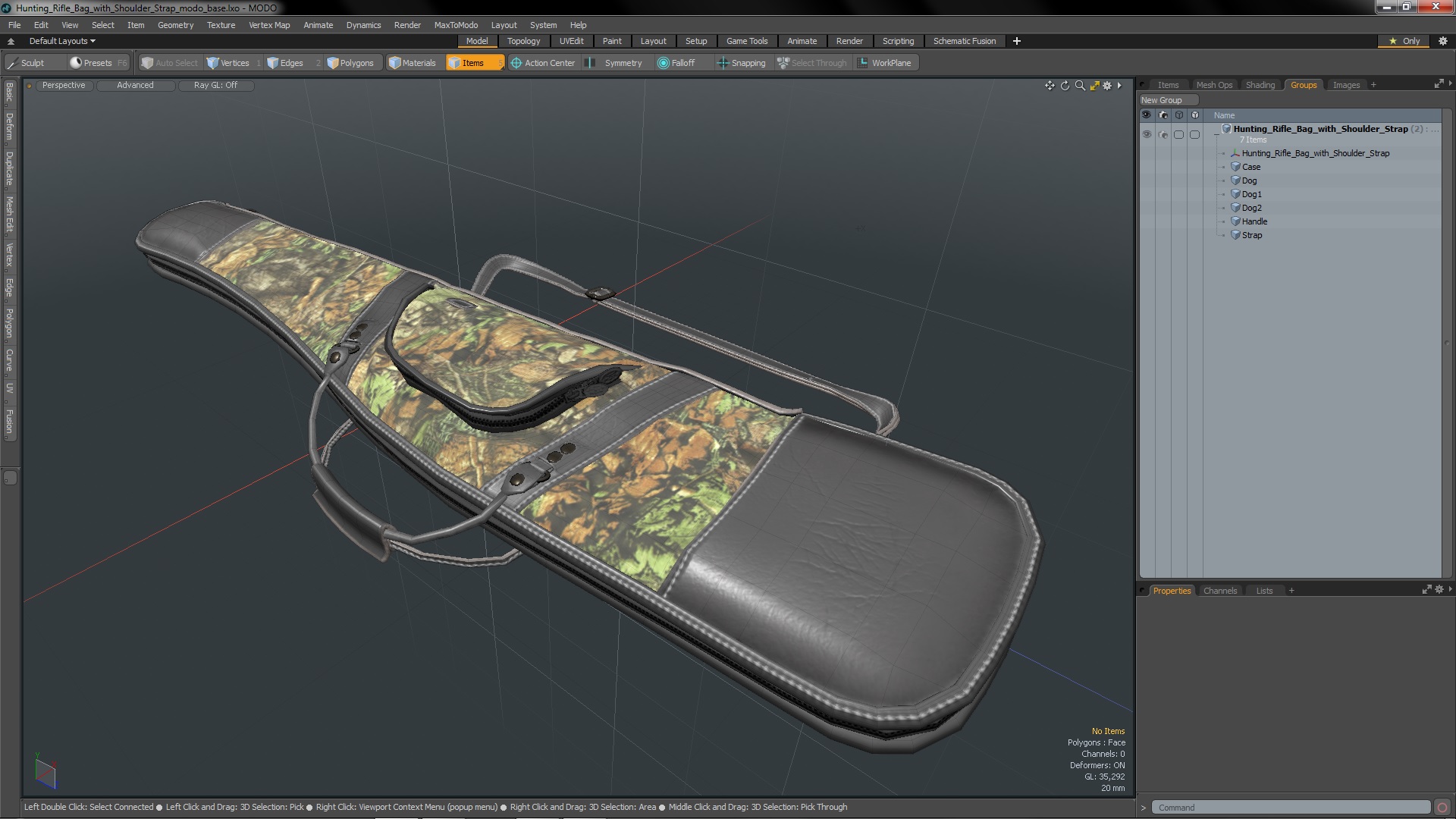Click the locator icon of Hunting_Rifle_Bag_with_Shoulder_Strap

(x=1235, y=153)
